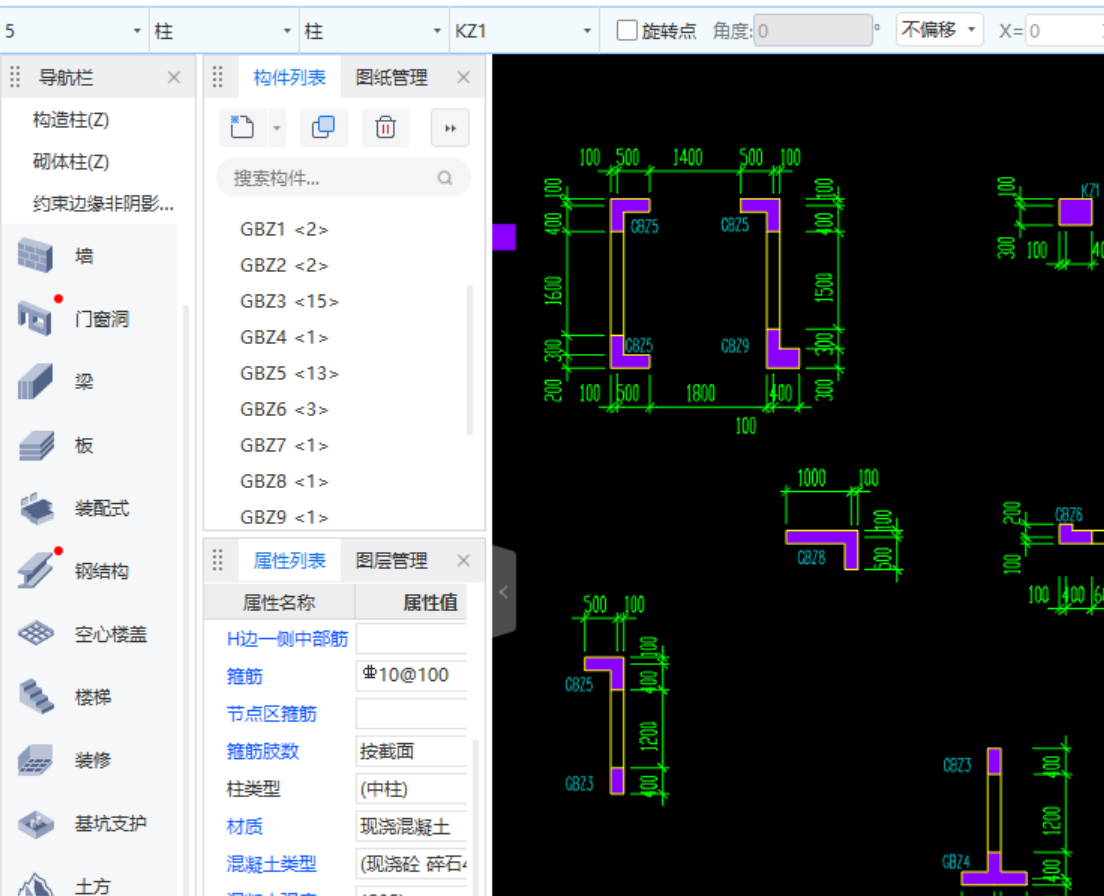Select the 钢结构 category icon
The width and height of the screenshot is (1104, 896).
(35, 570)
